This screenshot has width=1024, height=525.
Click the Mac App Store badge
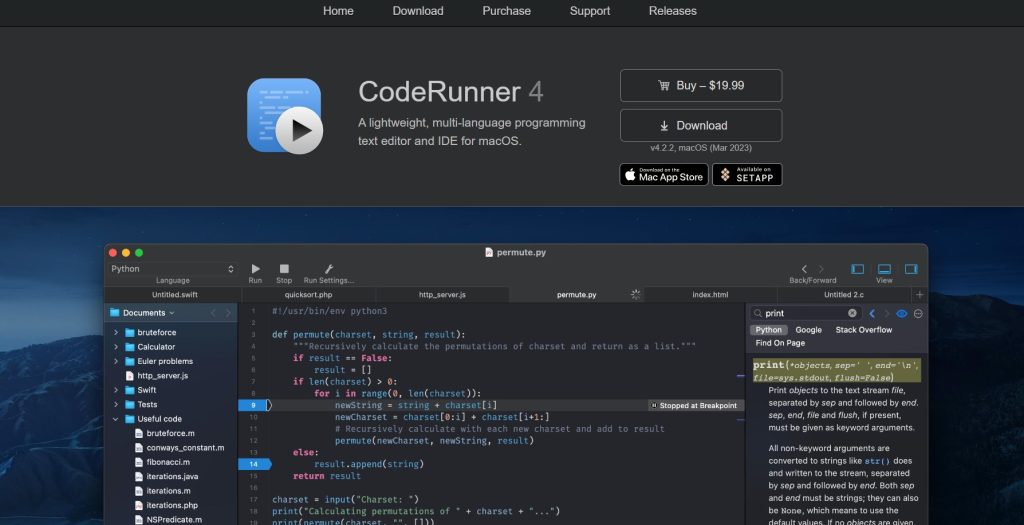pos(664,174)
